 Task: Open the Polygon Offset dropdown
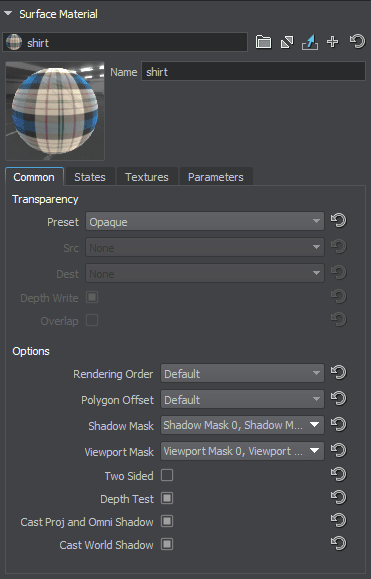click(242, 399)
